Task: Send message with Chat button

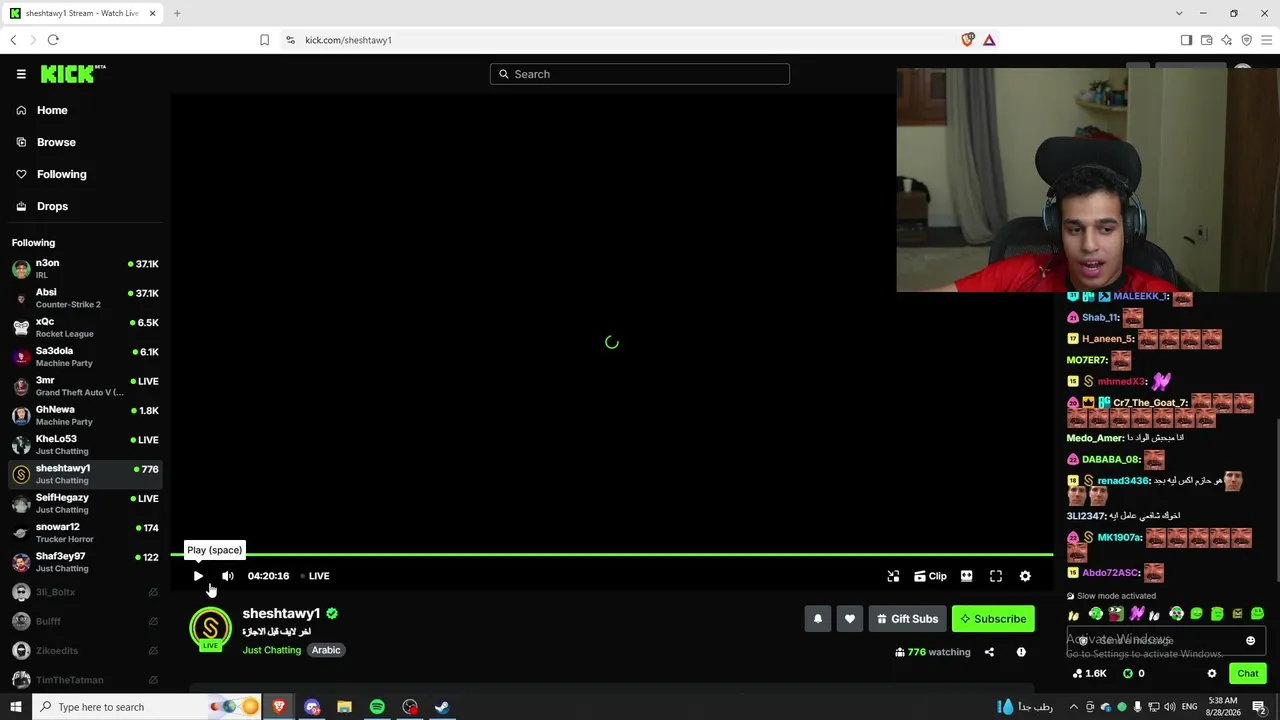Action: [x=1247, y=674]
